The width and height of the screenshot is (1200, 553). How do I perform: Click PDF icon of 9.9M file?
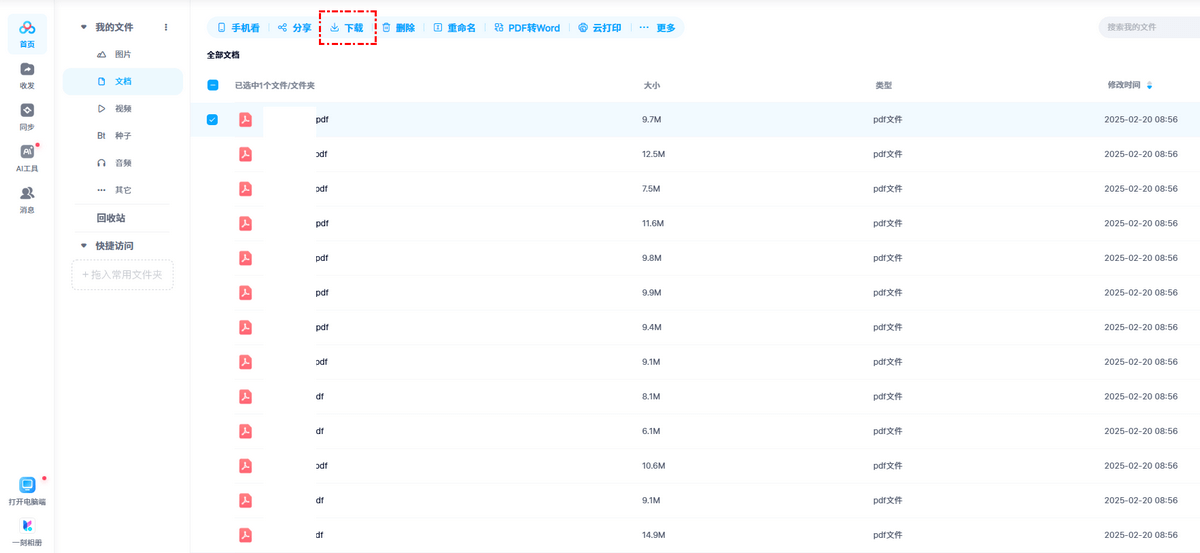pos(245,293)
